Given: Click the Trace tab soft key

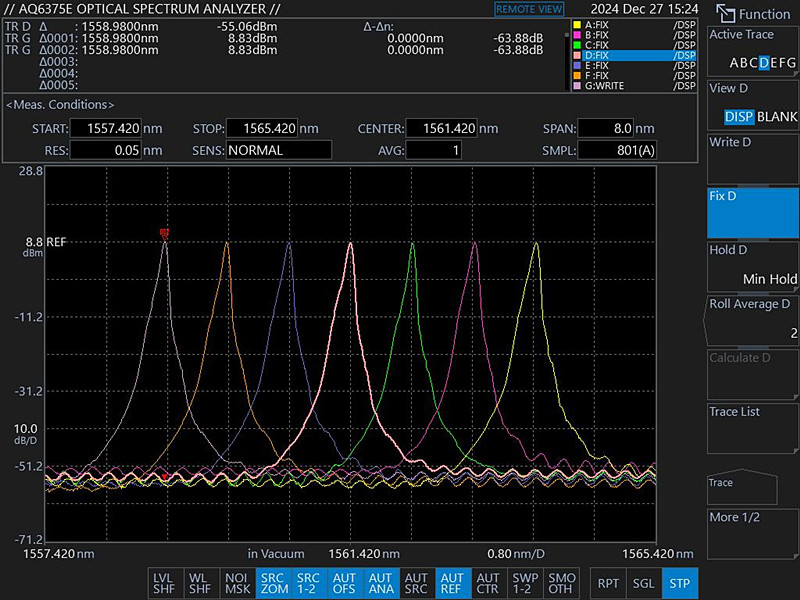Looking at the screenshot, I should point(742,486).
